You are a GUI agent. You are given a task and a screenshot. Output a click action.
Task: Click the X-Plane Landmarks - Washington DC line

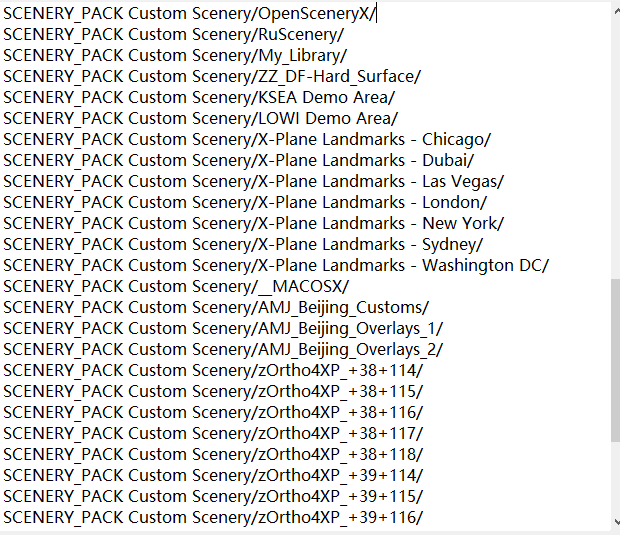(x=275, y=265)
